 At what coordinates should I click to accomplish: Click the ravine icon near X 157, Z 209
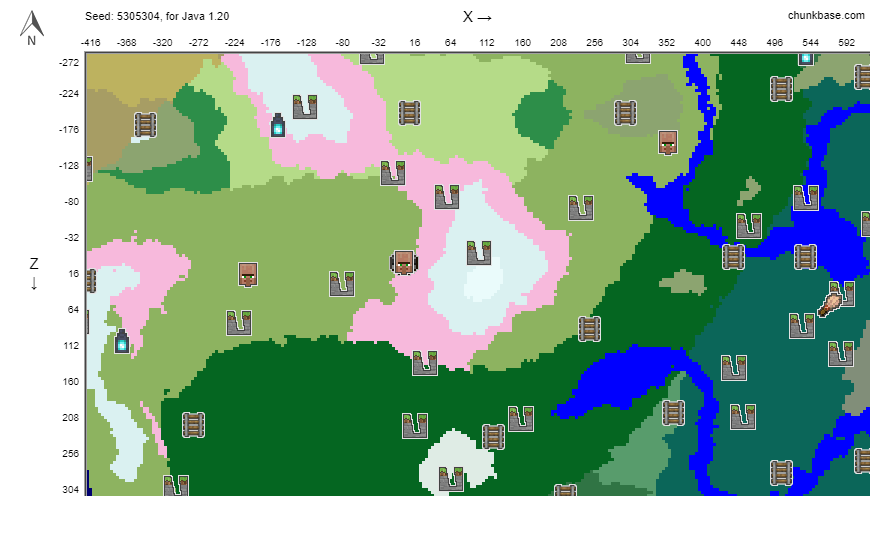point(521,418)
